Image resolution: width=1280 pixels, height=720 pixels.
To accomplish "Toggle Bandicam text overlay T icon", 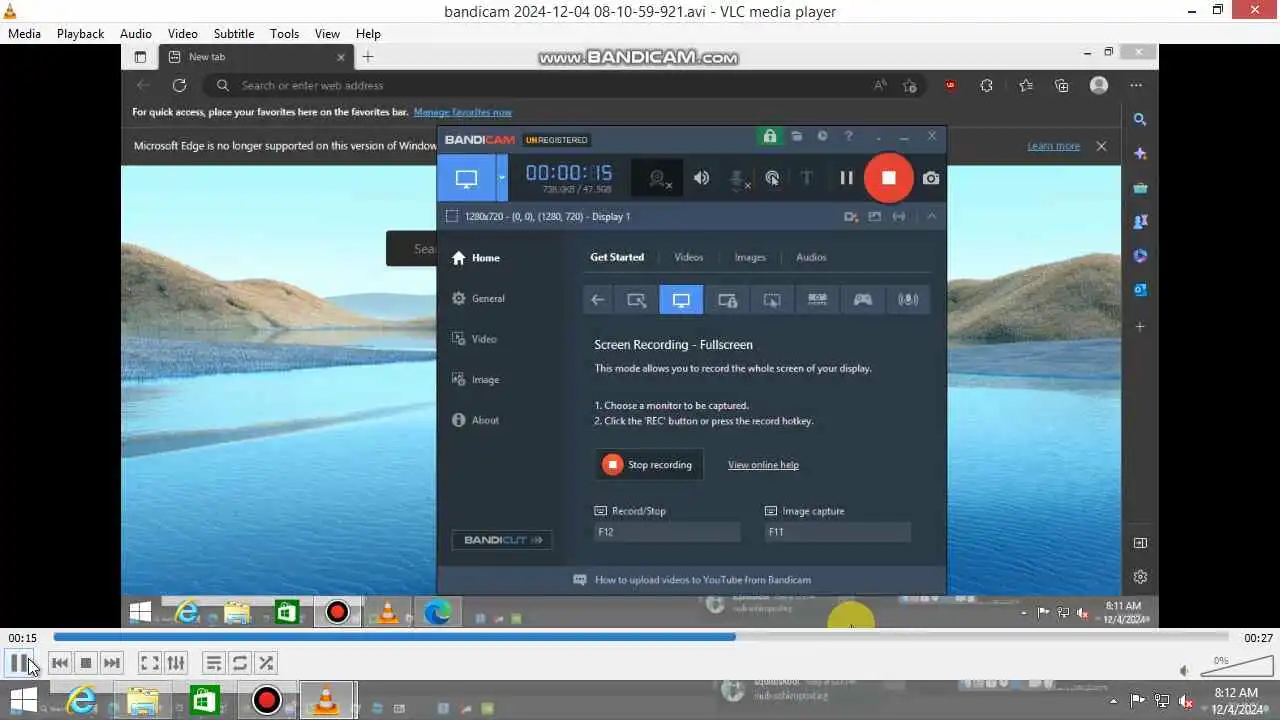I will click(x=807, y=178).
